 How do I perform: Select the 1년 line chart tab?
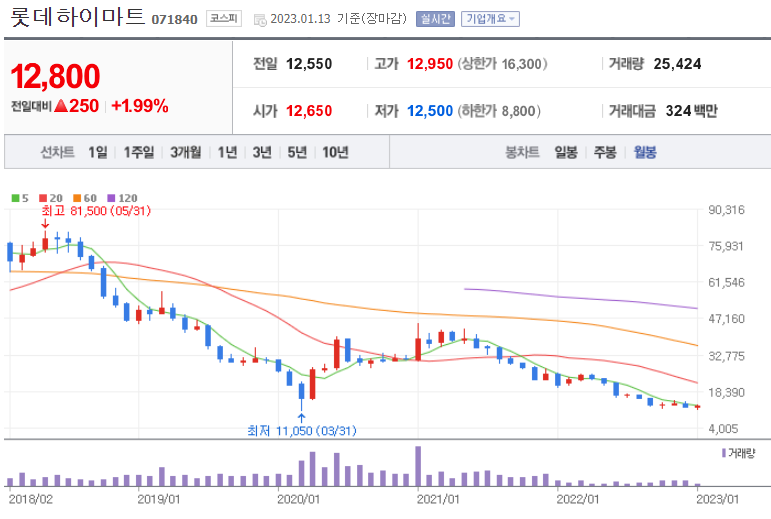click(x=227, y=152)
